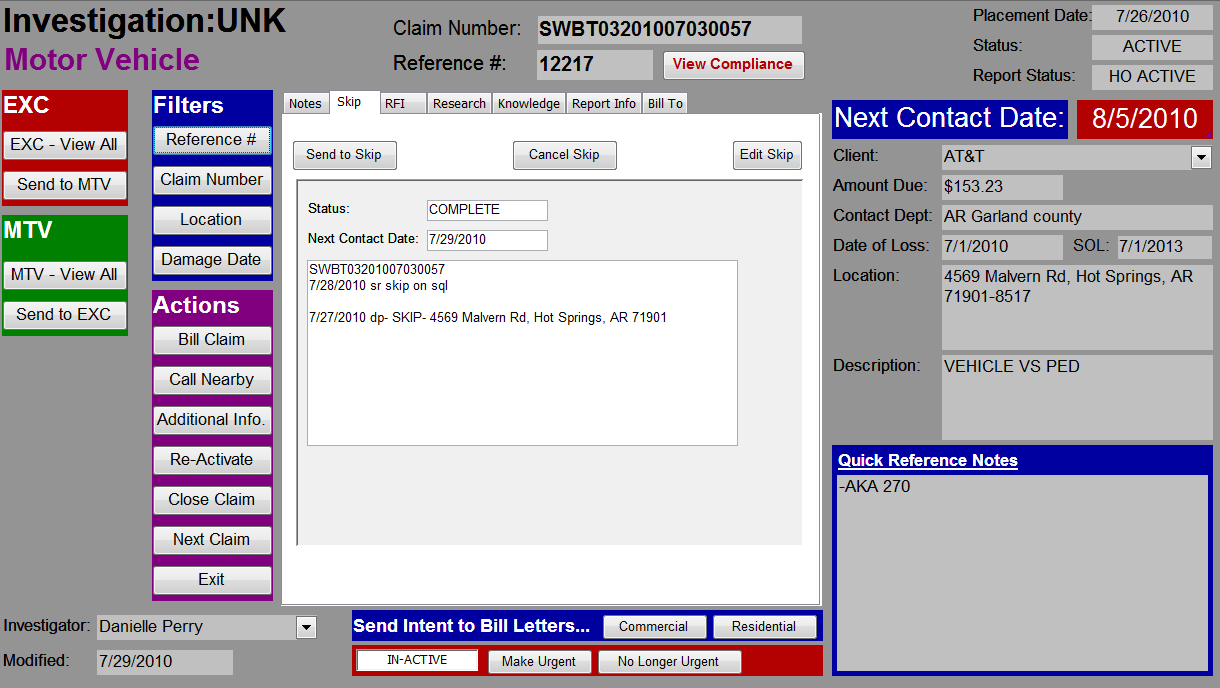
Task: Go to Next Claim
Action: 212,540
